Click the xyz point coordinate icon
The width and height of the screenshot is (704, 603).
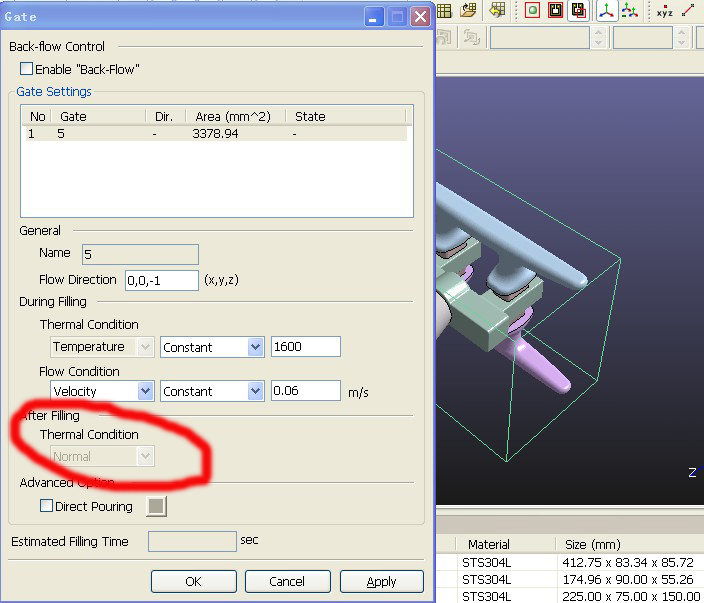click(664, 12)
